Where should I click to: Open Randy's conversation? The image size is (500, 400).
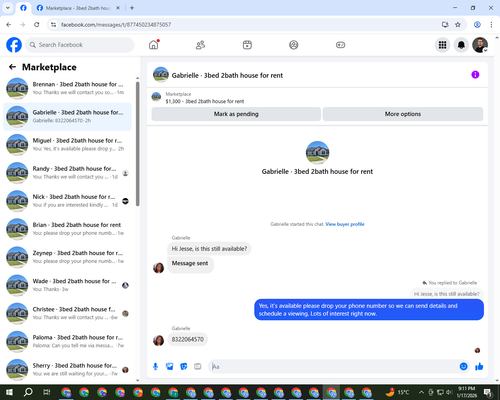click(67, 173)
